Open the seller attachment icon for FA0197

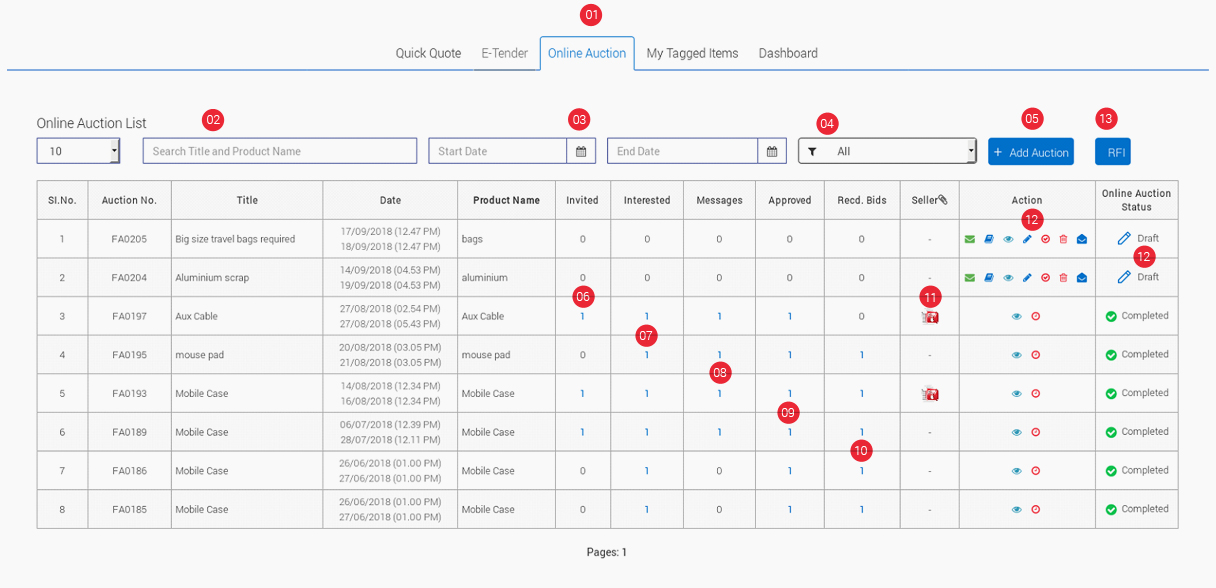click(930, 317)
